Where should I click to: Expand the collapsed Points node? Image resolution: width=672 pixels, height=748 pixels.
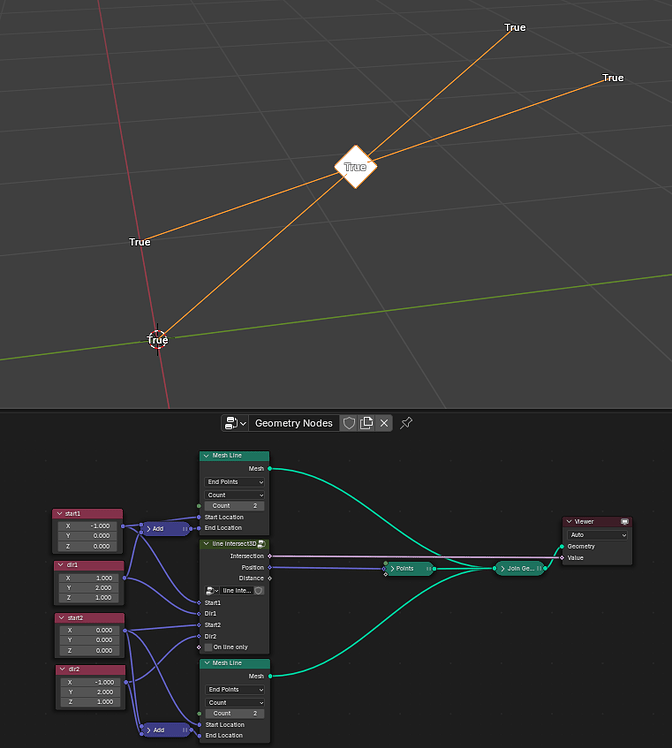coord(393,569)
